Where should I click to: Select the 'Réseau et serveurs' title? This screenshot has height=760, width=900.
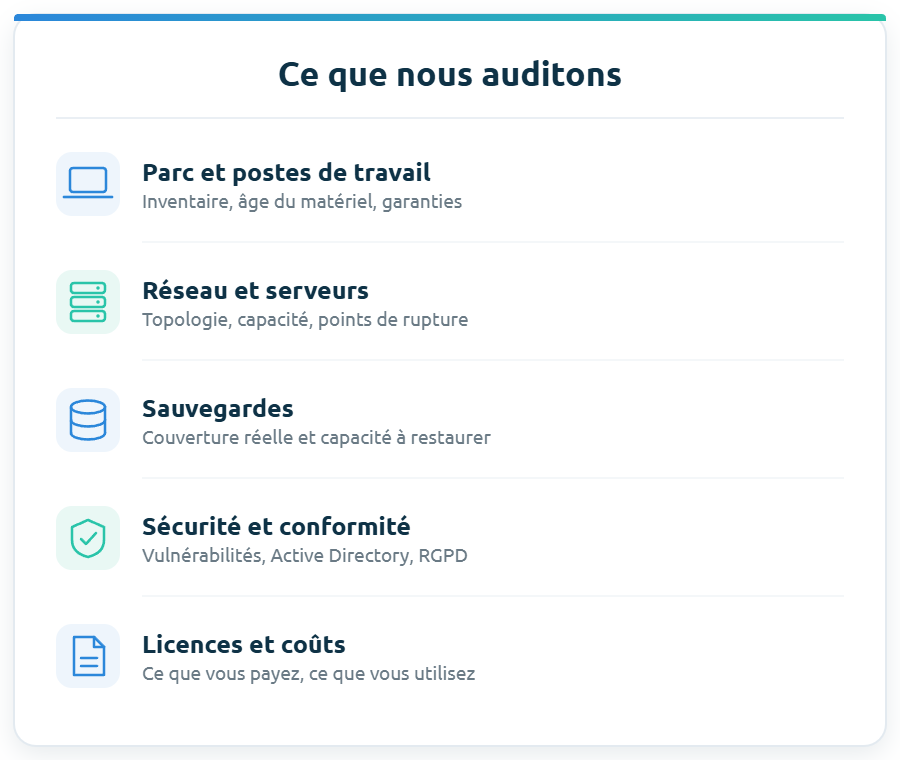coord(255,290)
